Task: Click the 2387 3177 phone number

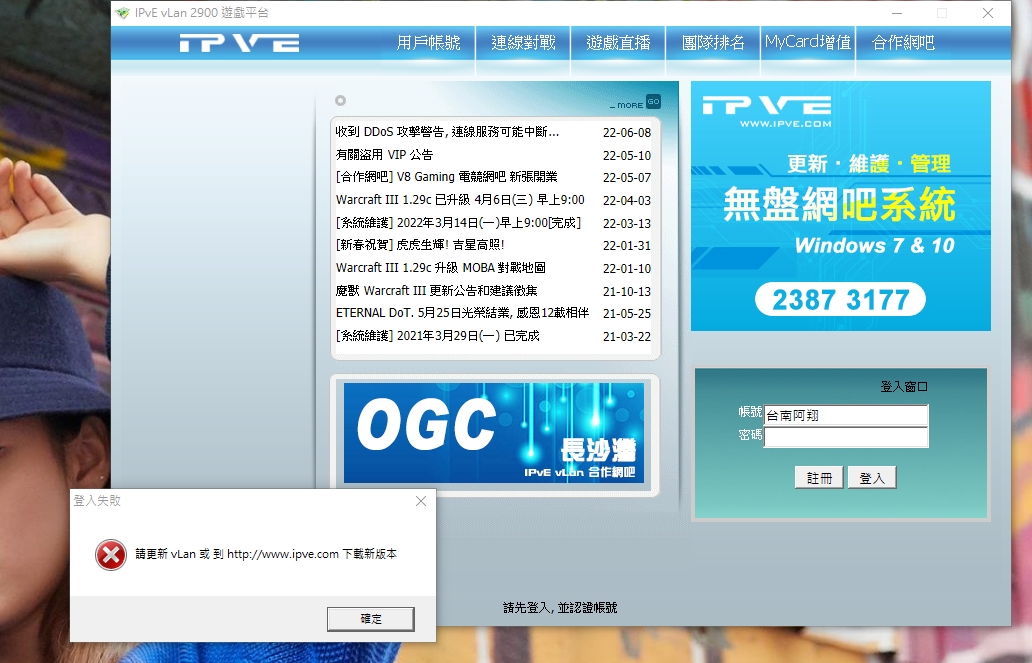Action: tap(840, 300)
